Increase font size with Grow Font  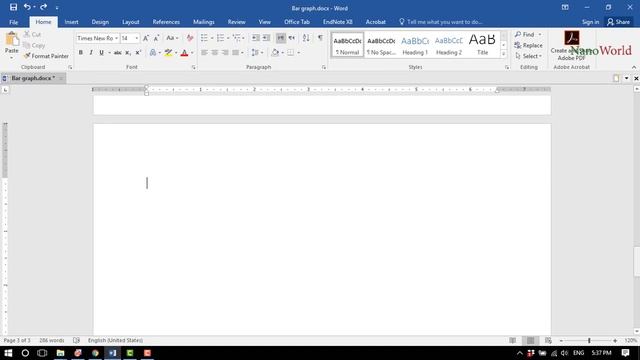point(146,38)
